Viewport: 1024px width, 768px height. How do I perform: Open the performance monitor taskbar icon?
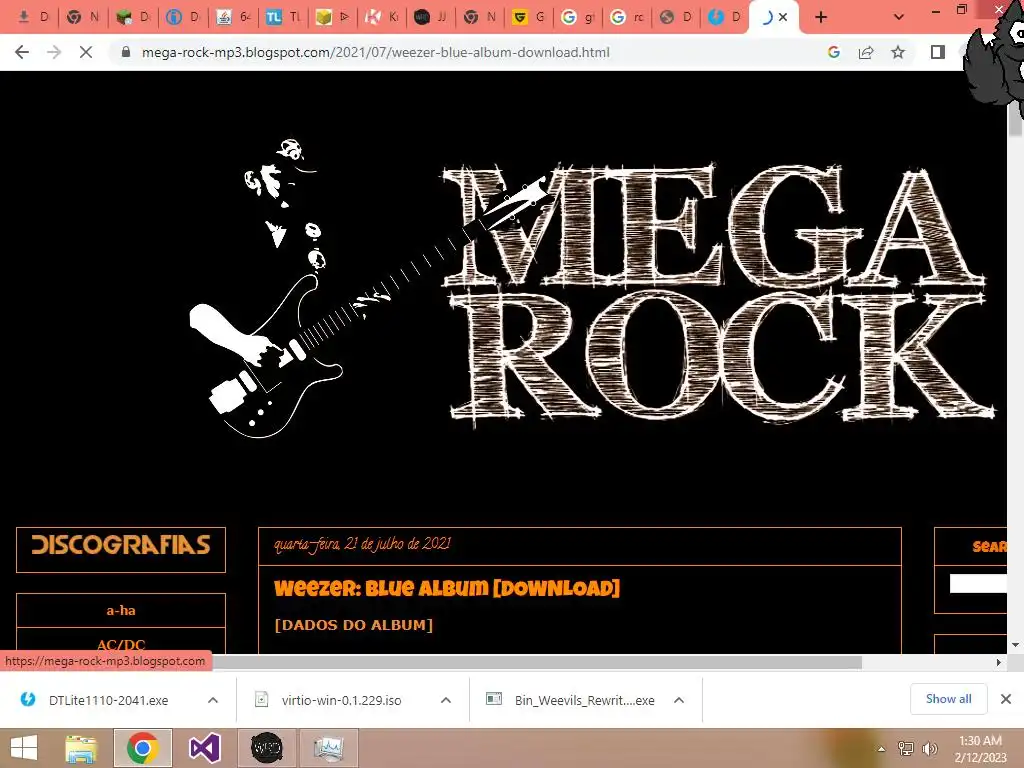(x=328, y=748)
